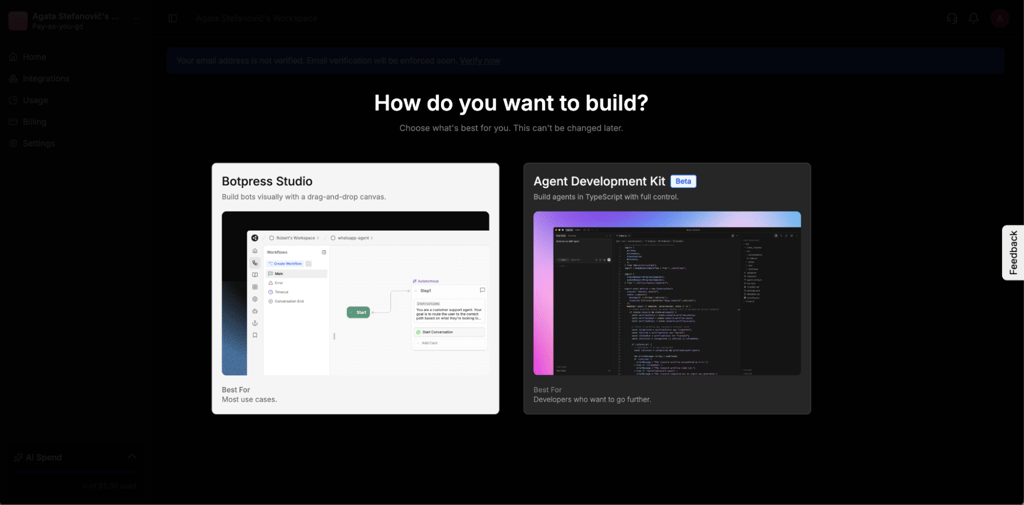
Task: Click "How do you want to build?" heading
Action: tap(511, 103)
